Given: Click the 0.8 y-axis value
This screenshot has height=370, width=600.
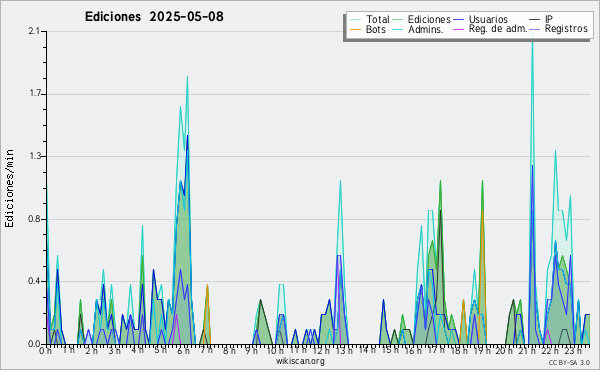Looking at the screenshot, I should [x=34, y=219].
